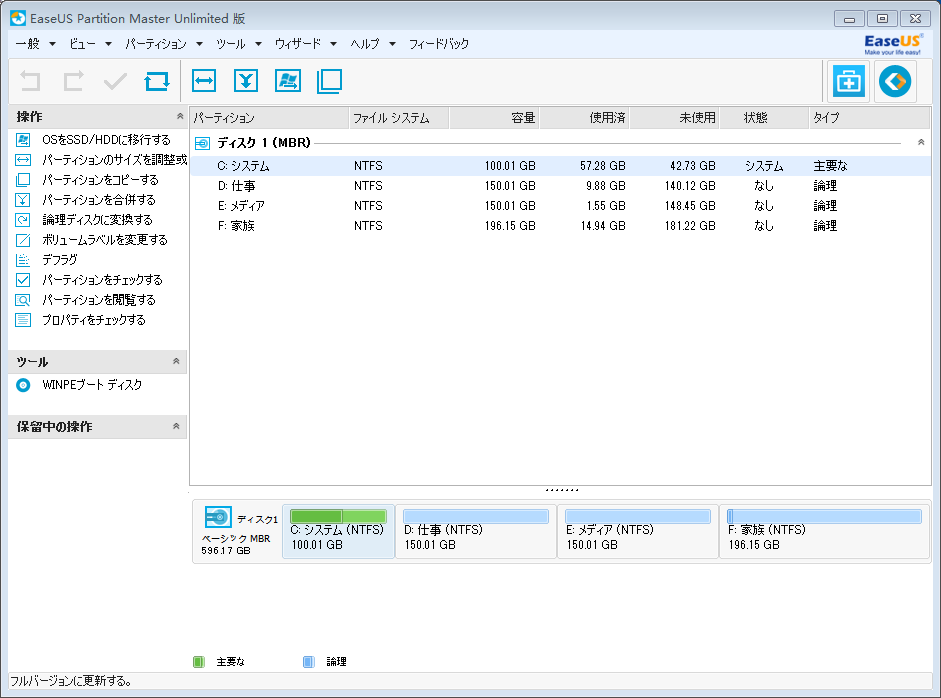Click the EaseUS logo at top right
This screenshot has width=941, height=698.
click(x=892, y=44)
